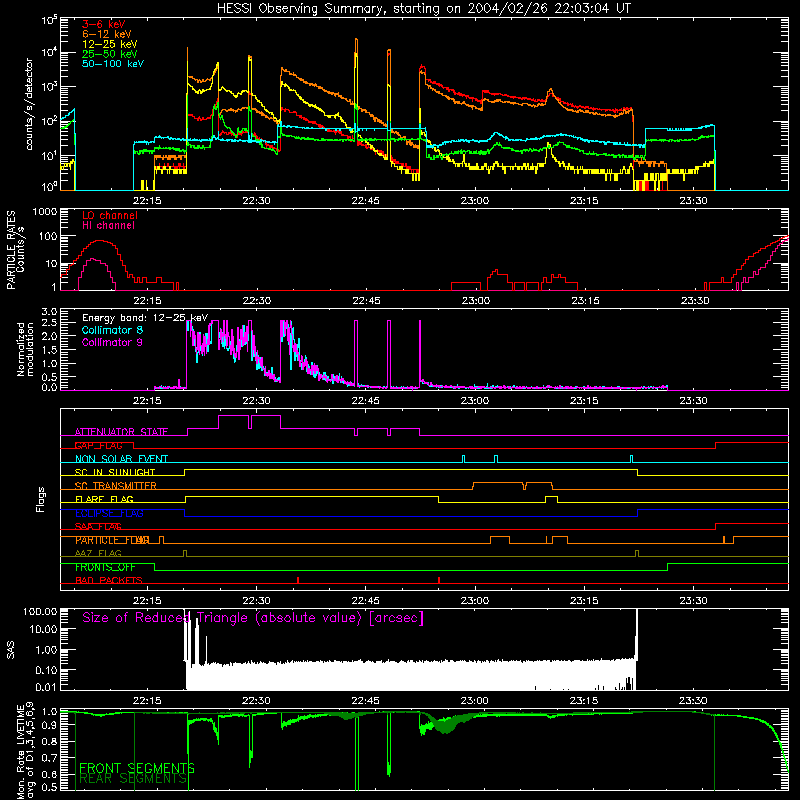Select the yellow 12-25 keV legend label

[110, 44]
